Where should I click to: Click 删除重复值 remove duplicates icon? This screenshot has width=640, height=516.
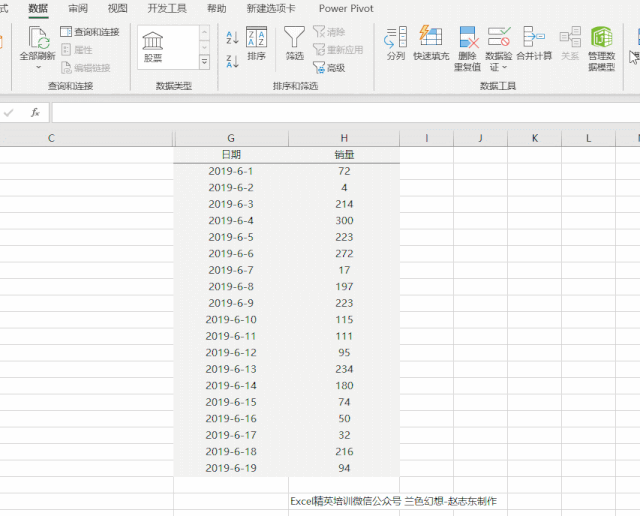coord(467,44)
